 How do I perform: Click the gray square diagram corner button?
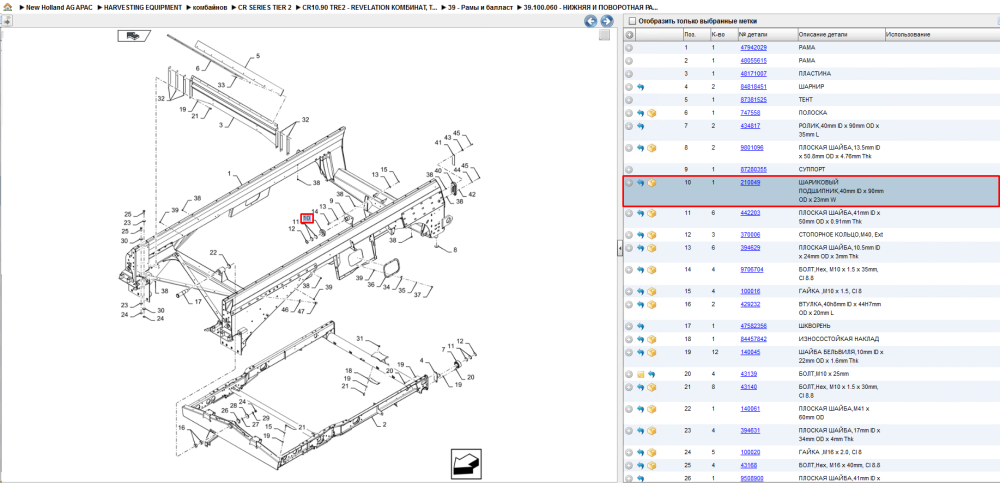(604, 36)
